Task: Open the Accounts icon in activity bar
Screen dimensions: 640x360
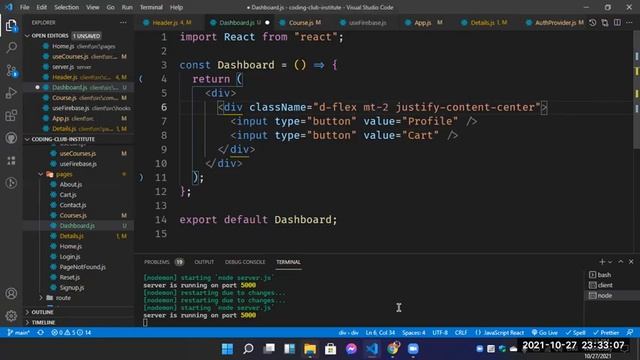Action: [11, 293]
